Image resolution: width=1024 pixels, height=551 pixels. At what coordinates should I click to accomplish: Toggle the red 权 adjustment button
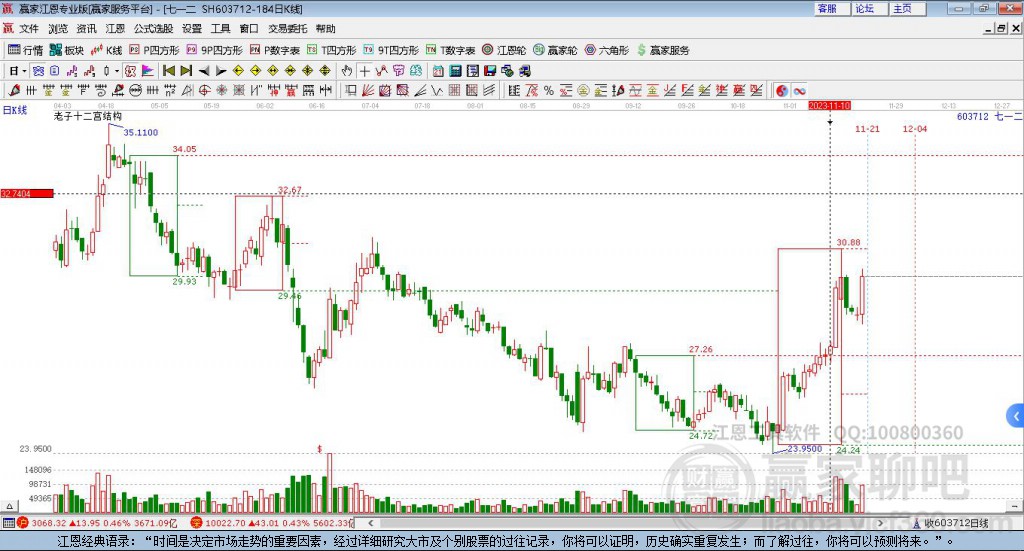pos(131,71)
